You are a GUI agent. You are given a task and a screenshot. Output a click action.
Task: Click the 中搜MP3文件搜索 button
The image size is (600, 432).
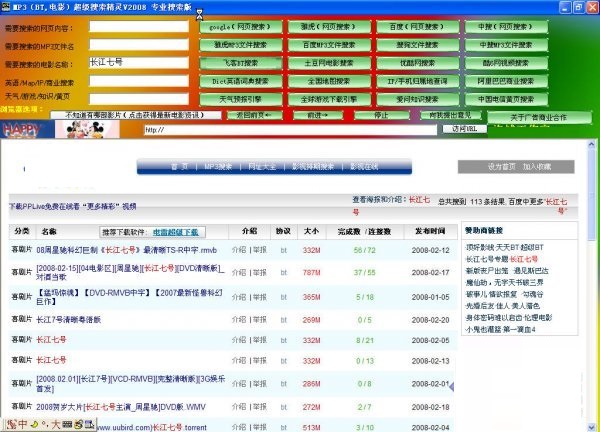click(506, 45)
